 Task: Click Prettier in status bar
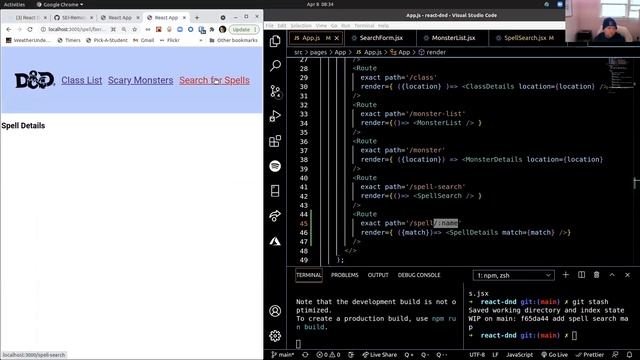coord(590,355)
